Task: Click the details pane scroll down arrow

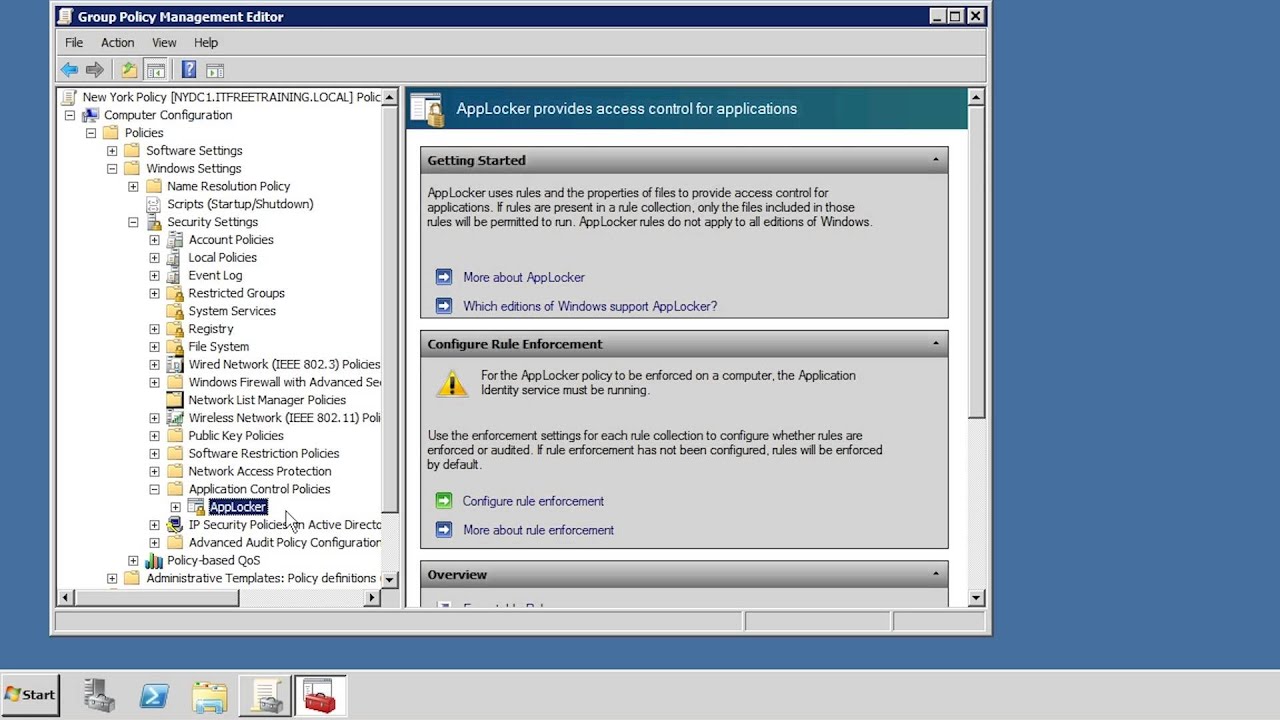Action: tap(976, 598)
